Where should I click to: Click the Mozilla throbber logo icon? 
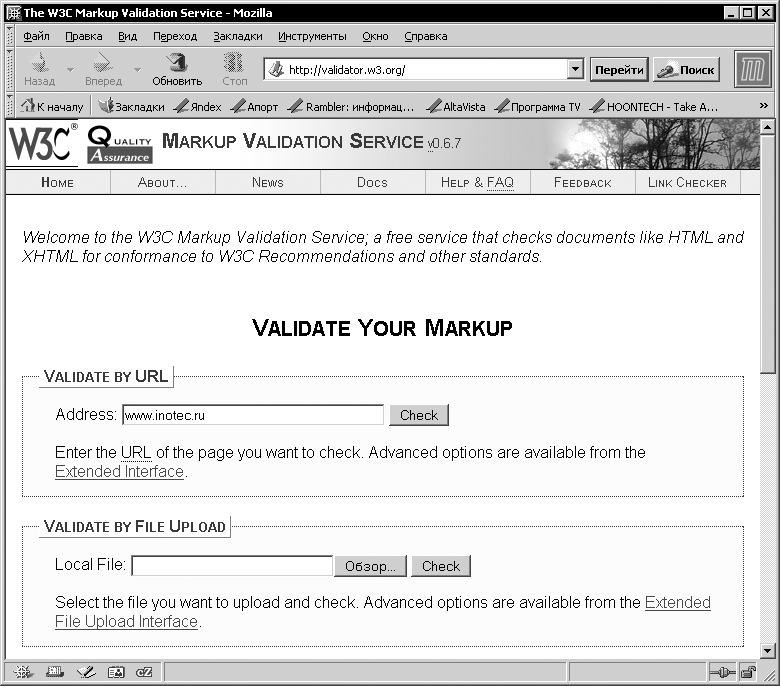pyautogui.click(x=753, y=70)
